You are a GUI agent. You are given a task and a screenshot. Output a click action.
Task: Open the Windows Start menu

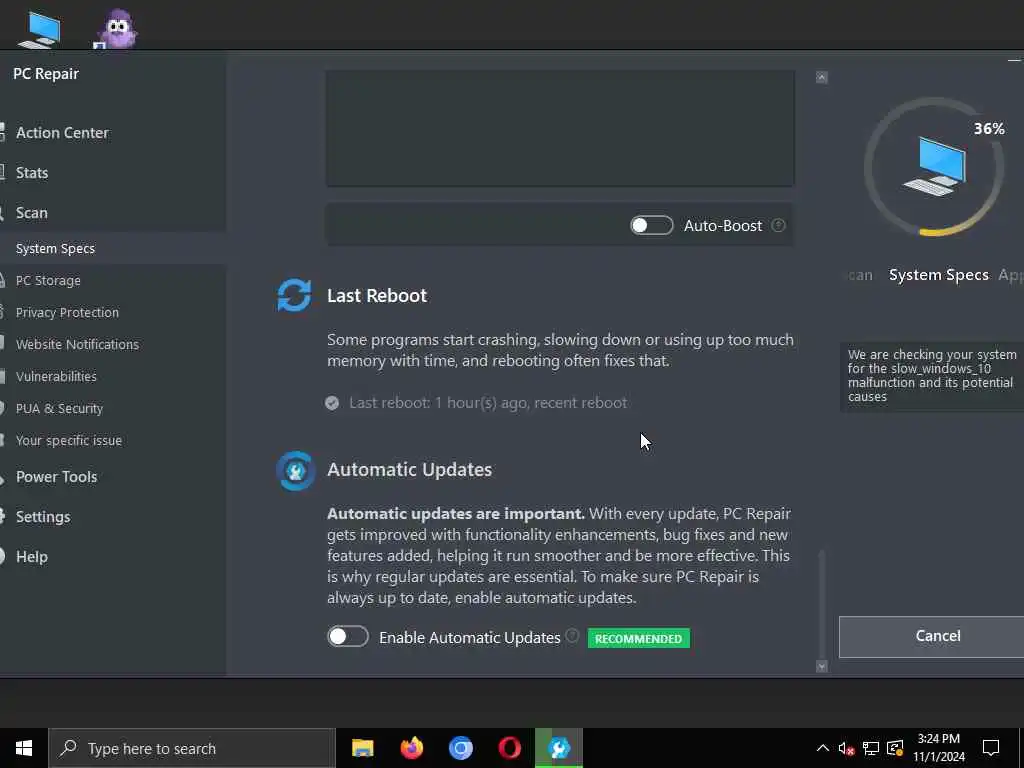[24, 748]
